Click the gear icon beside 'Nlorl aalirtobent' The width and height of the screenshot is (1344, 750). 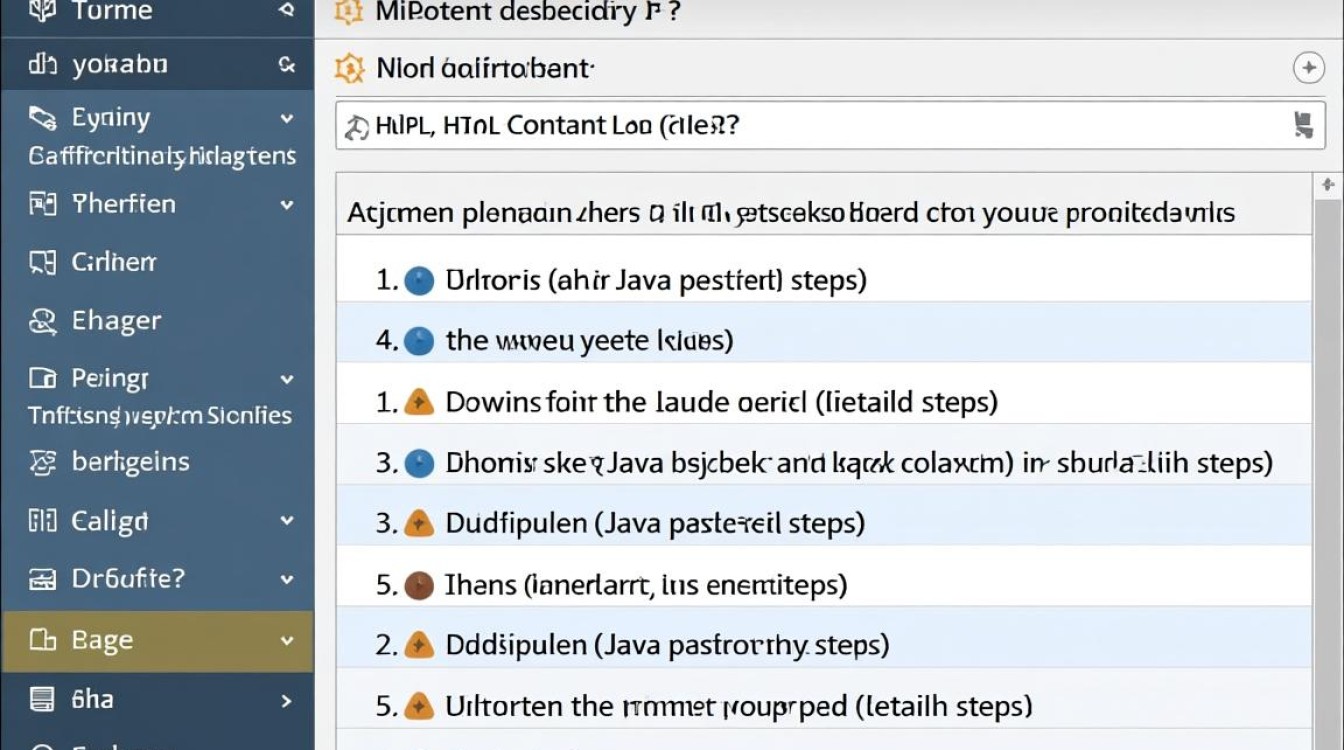[349, 68]
